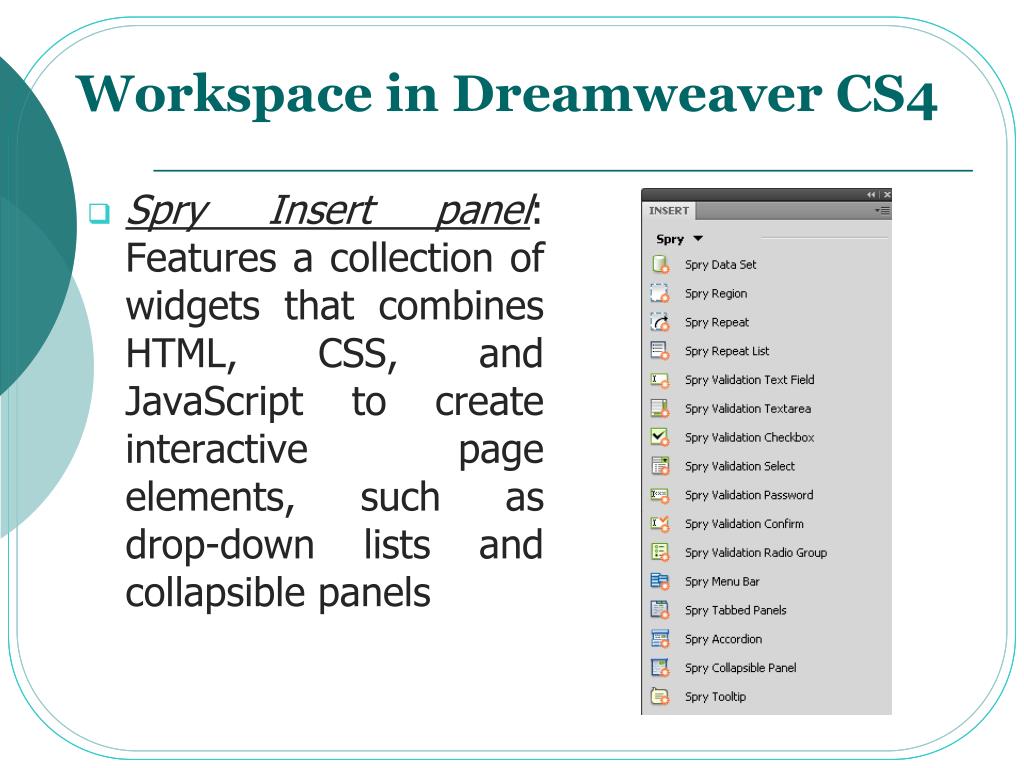Click the 'Spry Data Set' label
This screenshot has width=1024, height=768.
tap(720, 264)
